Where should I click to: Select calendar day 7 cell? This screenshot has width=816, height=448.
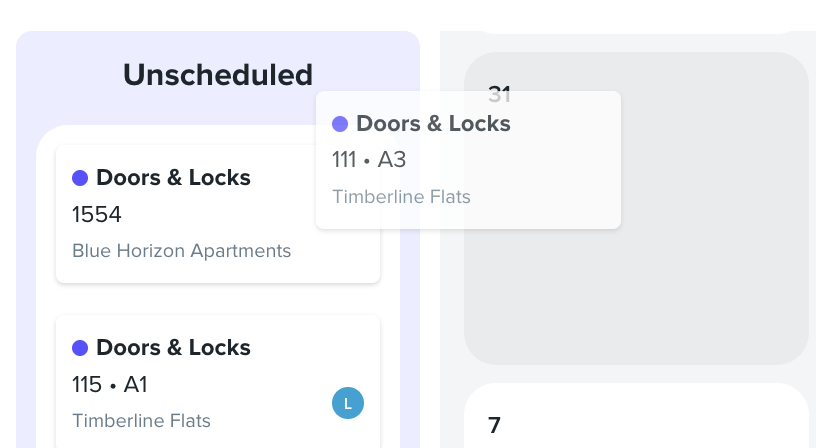(x=636, y=416)
